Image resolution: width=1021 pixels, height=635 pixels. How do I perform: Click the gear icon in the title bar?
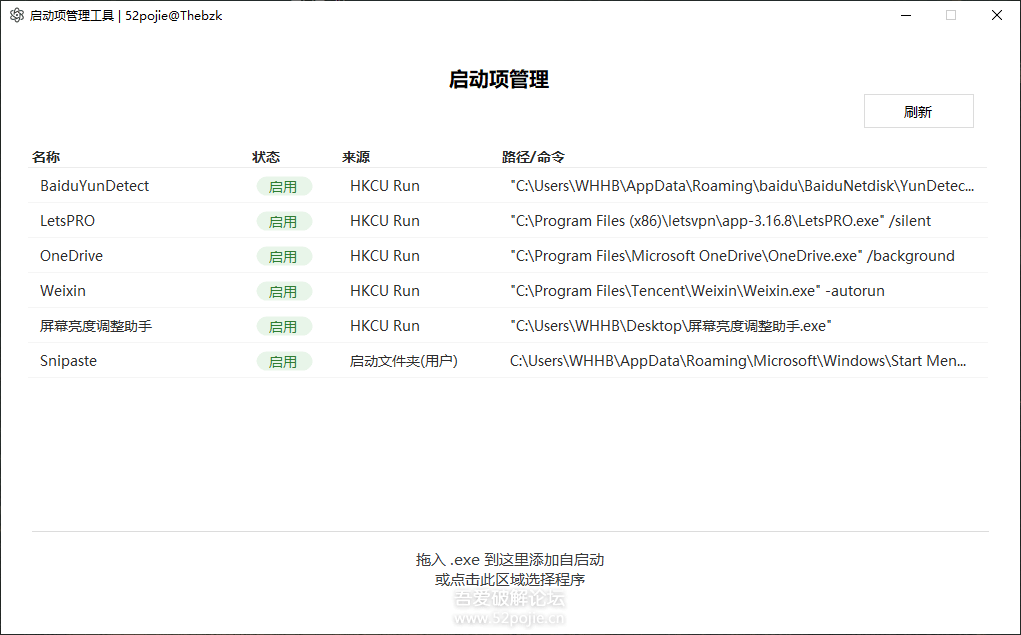coord(15,15)
